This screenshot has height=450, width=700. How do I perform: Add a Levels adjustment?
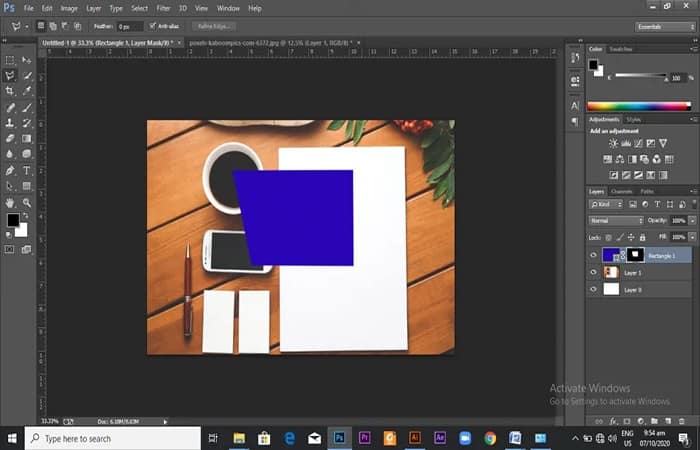(626, 143)
